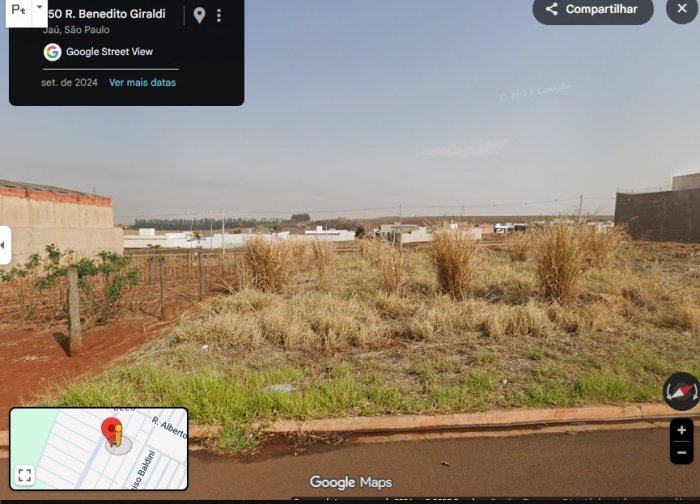Close Street View with the X button
This screenshot has width=700, height=504.
682,8
